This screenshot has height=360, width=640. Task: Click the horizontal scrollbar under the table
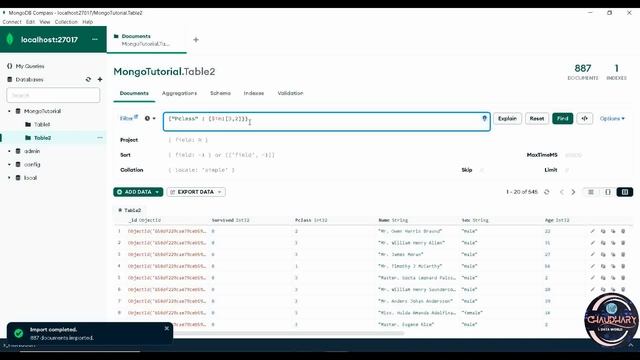tap(288, 333)
